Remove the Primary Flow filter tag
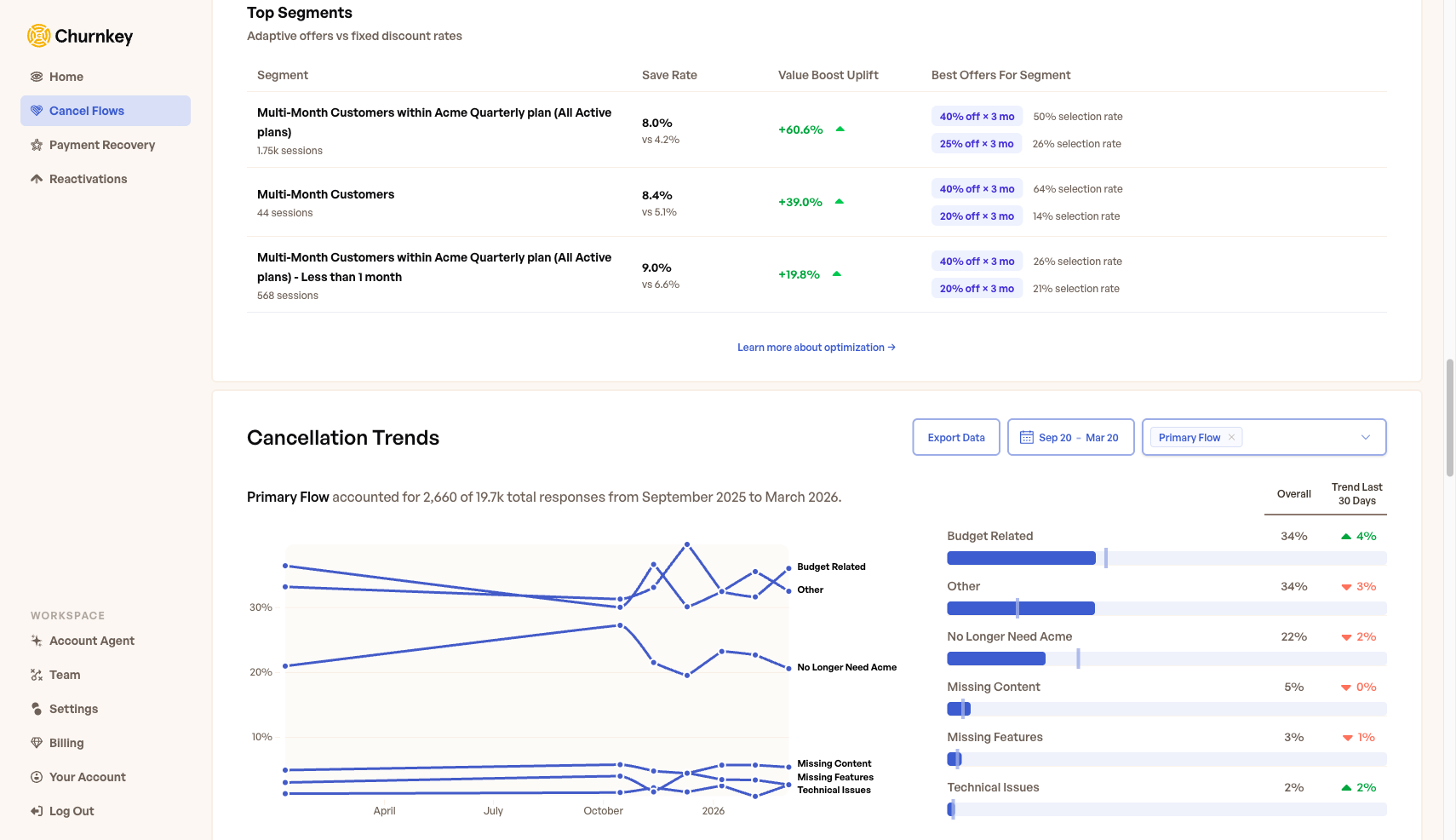The image size is (1456, 840). pos(1231,437)
